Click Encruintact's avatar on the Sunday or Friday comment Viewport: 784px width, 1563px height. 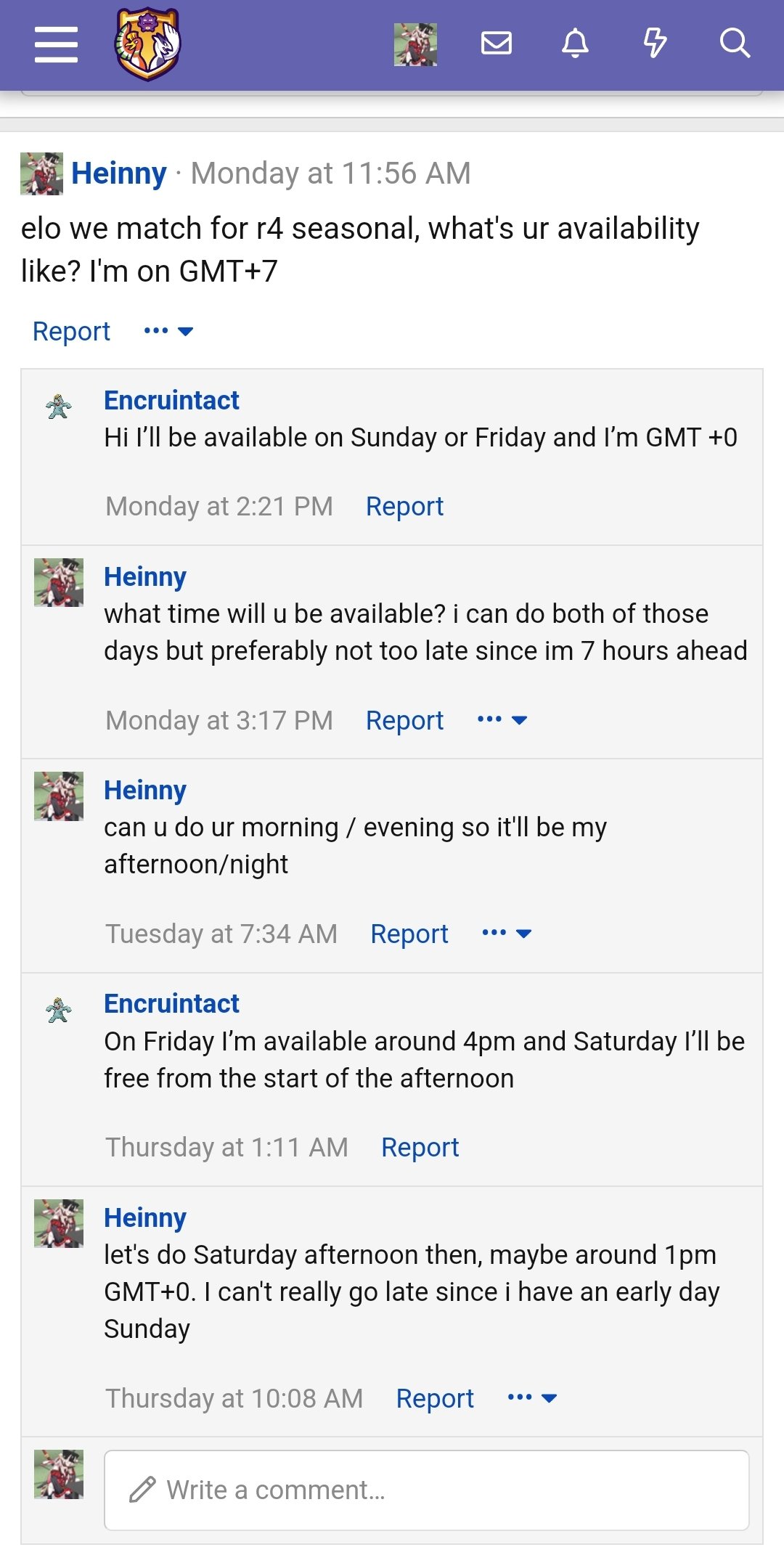(59, 407)
